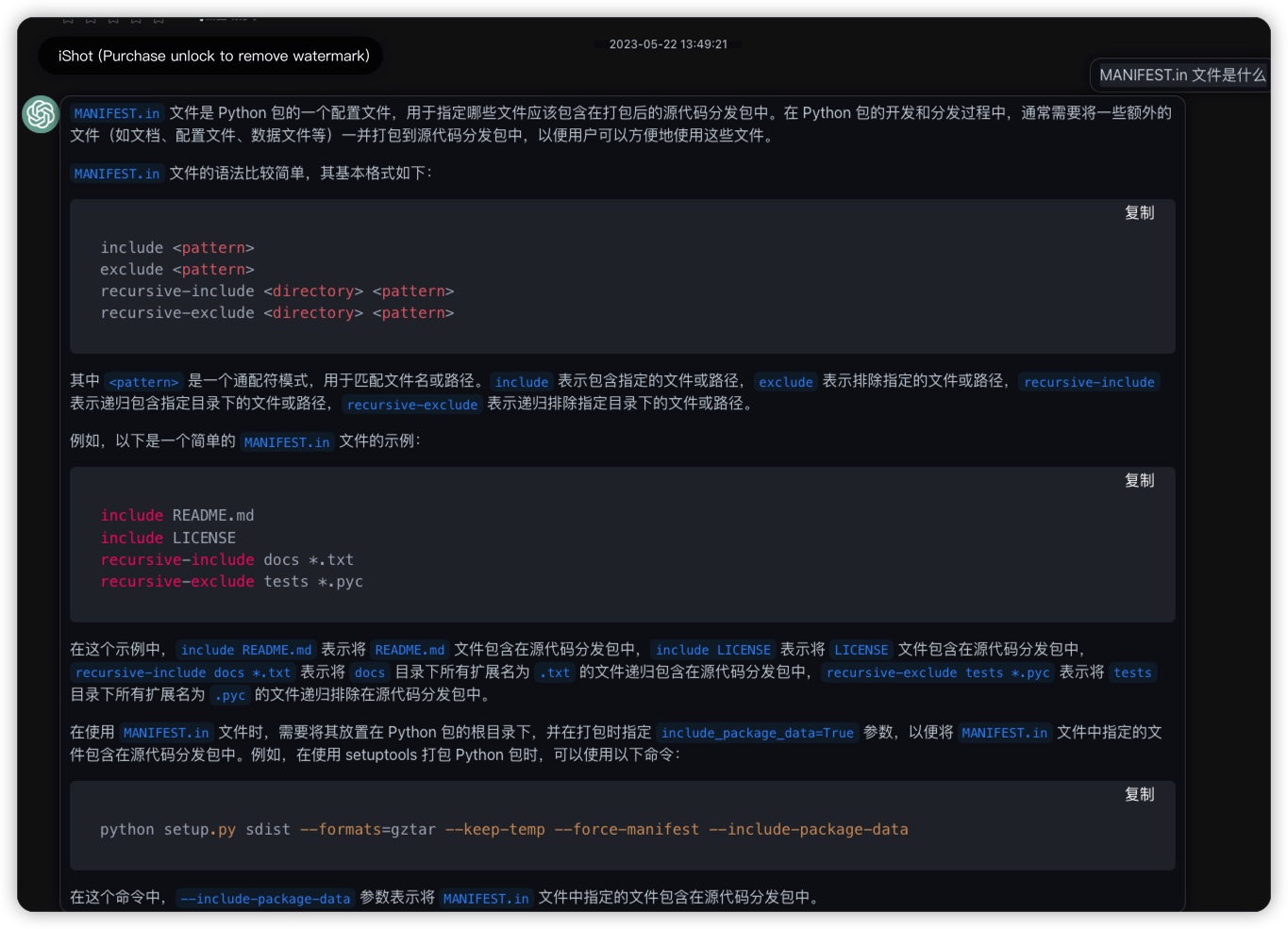Click the inline 'docs' directory tag
This screenshot has height=929, width=1288.
pyautogui.click(x=369, y=672)
